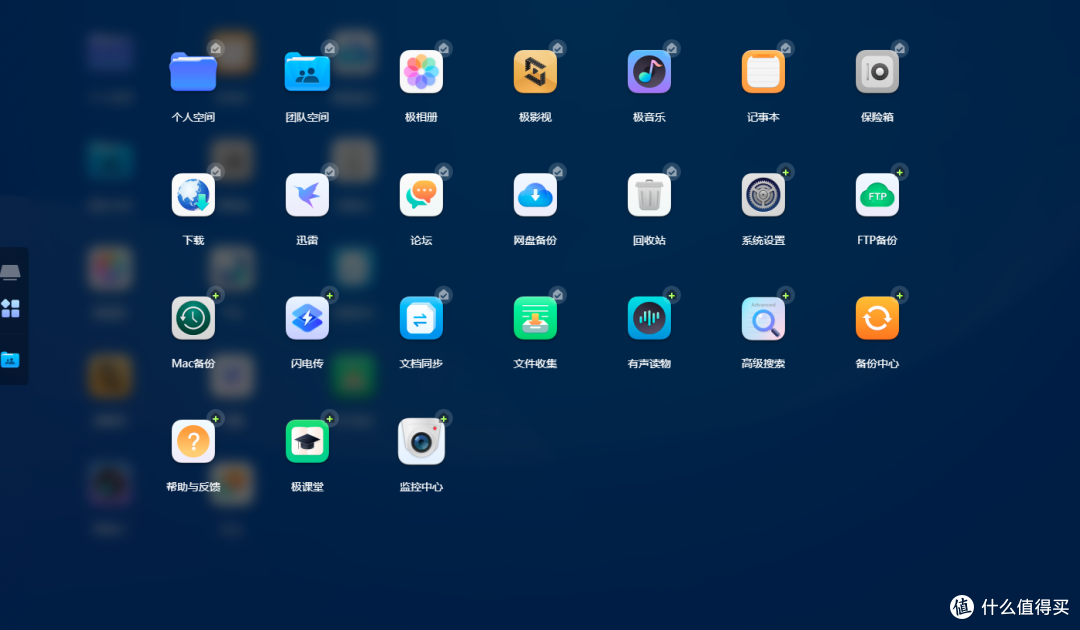
Task: Click the 有声读物 text label
Action: click(649, 364)
